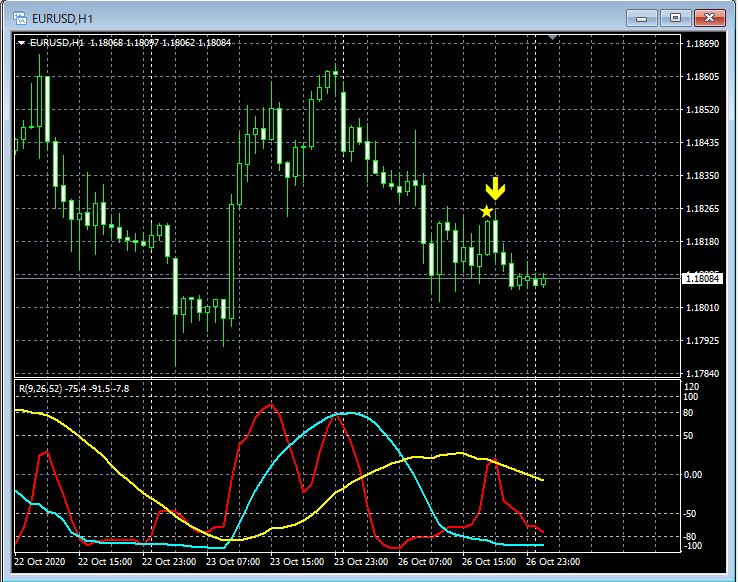Click the 1.18520 price scale value
This screenshot has width=738, height=582.
coord(703,110)
